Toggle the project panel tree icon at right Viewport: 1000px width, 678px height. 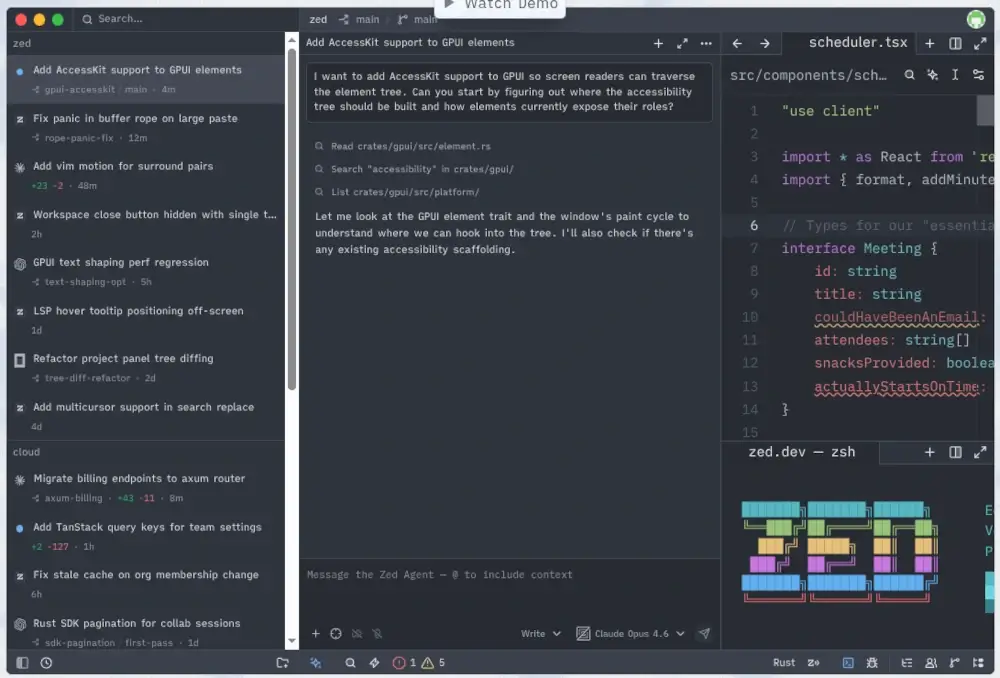pos(978,663)
